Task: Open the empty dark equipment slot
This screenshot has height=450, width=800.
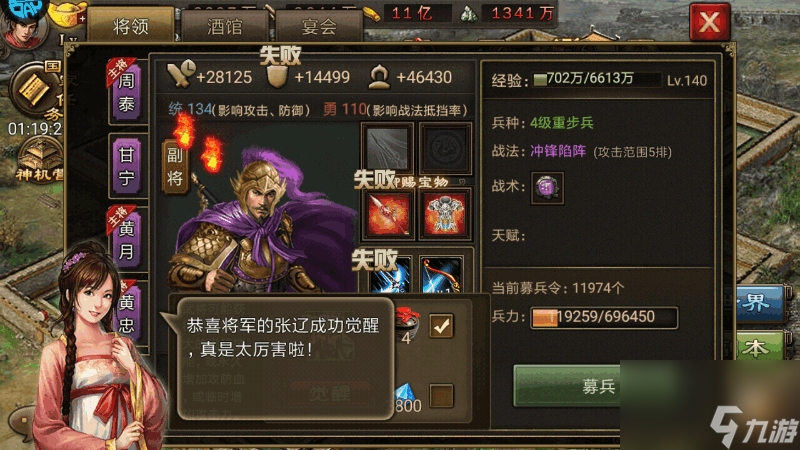Action: click(445, 147)
